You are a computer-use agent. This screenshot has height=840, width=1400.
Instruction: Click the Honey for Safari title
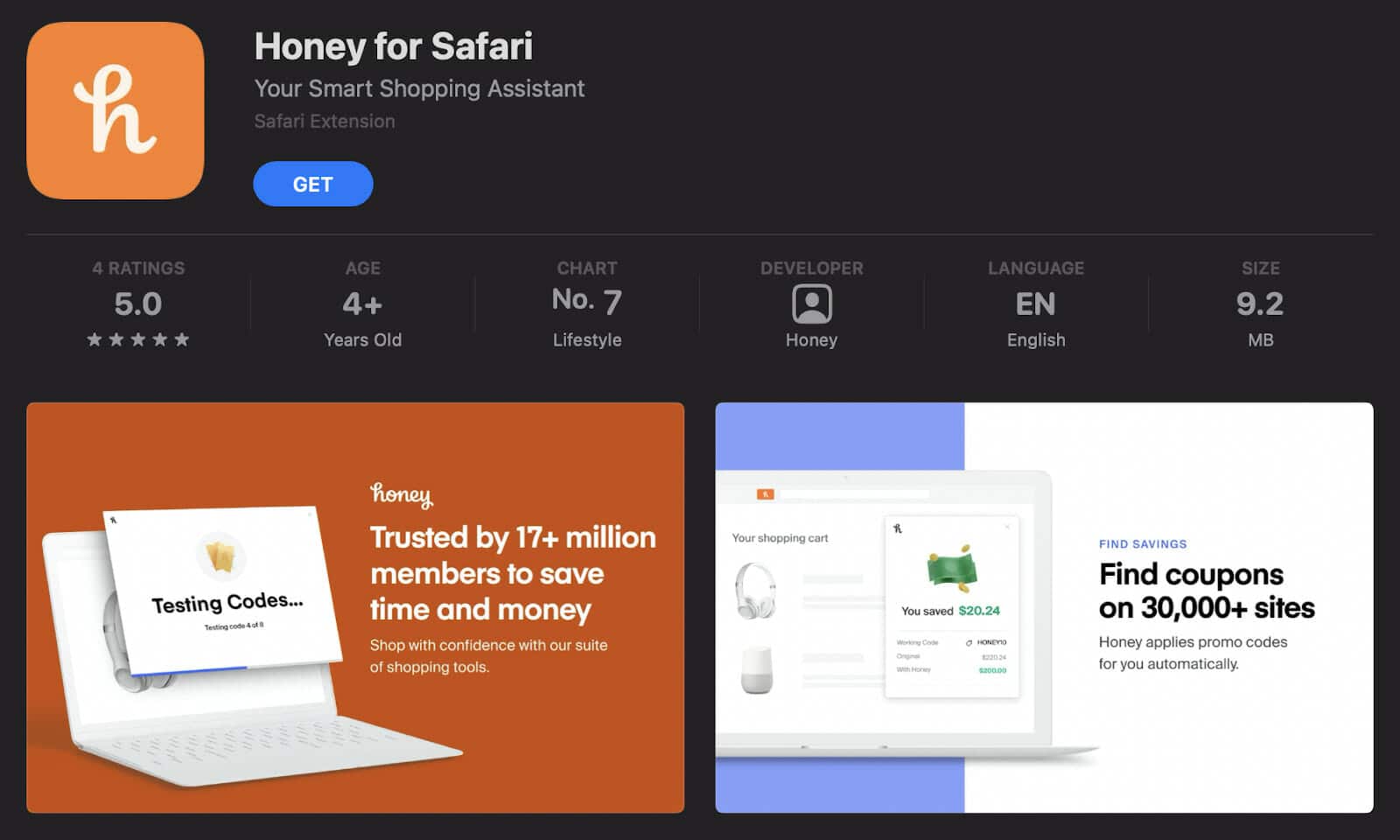coord(394,46)
